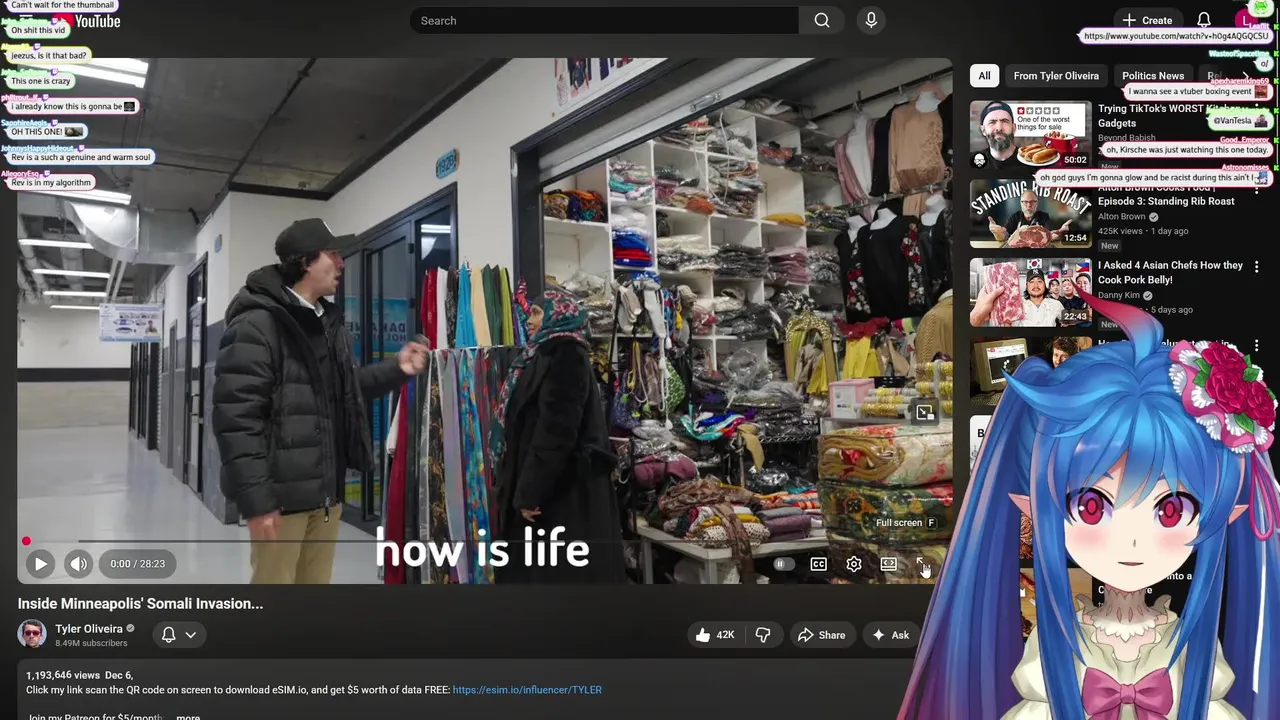
Task: Click the 0:00 / 28:23 time display
Action: (x=138, y=564)
